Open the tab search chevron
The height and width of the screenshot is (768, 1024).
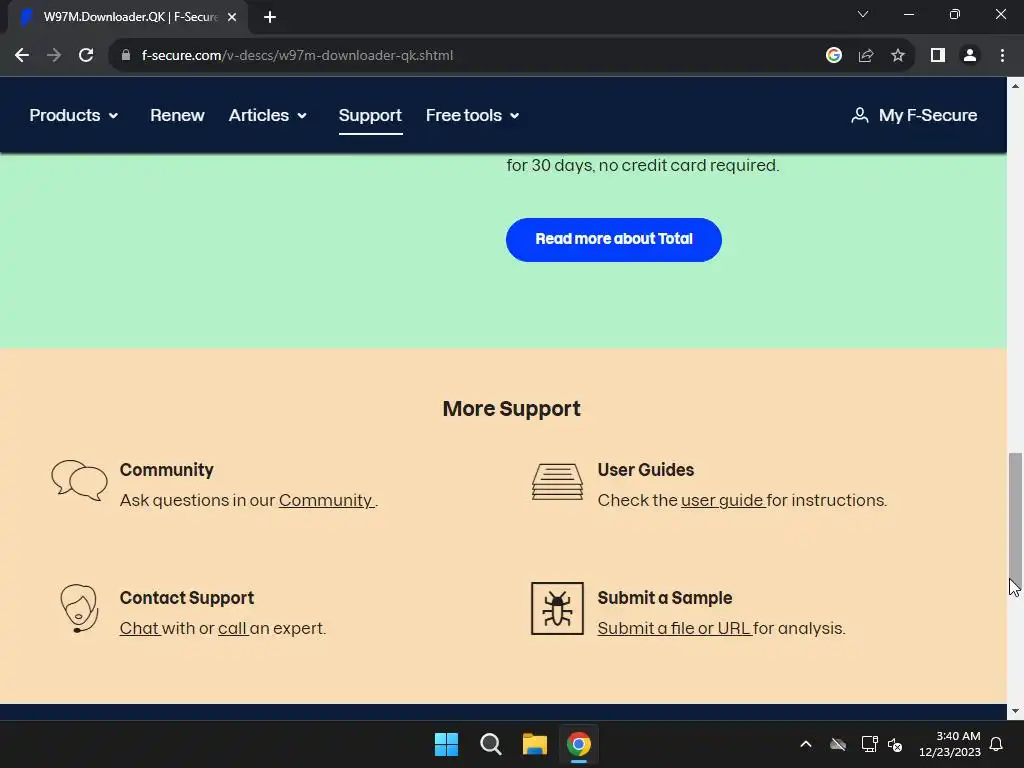click(x=863, y=14)
